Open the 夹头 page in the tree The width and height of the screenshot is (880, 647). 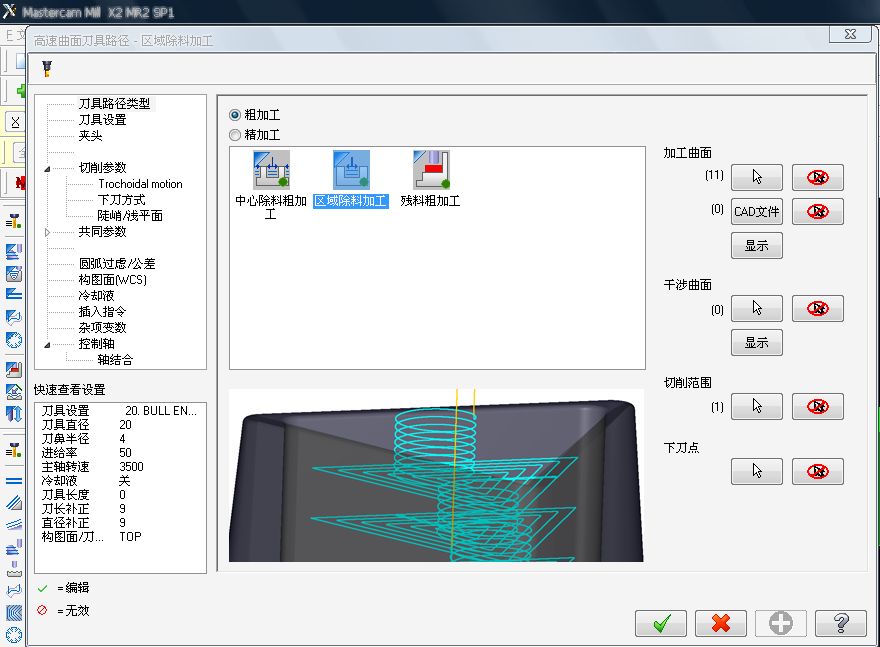coord(90,136)
